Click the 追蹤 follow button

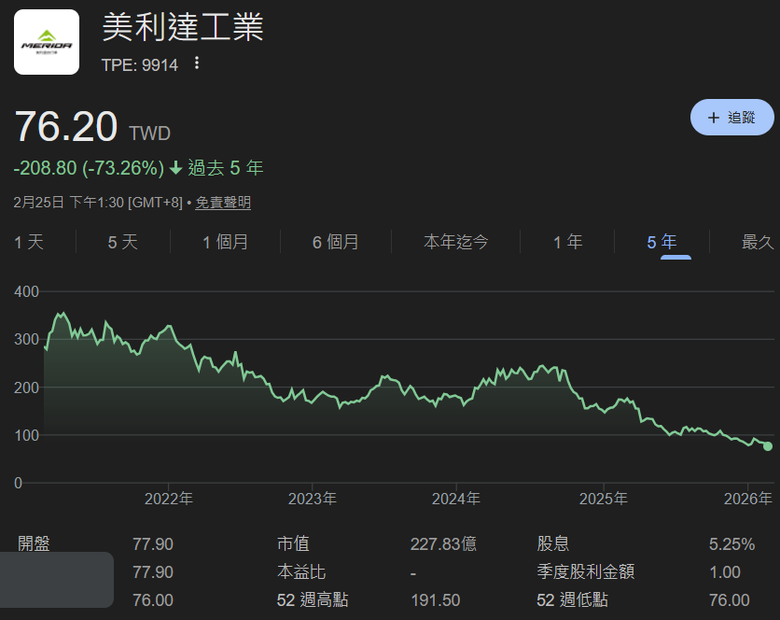[x=732, y=117]
